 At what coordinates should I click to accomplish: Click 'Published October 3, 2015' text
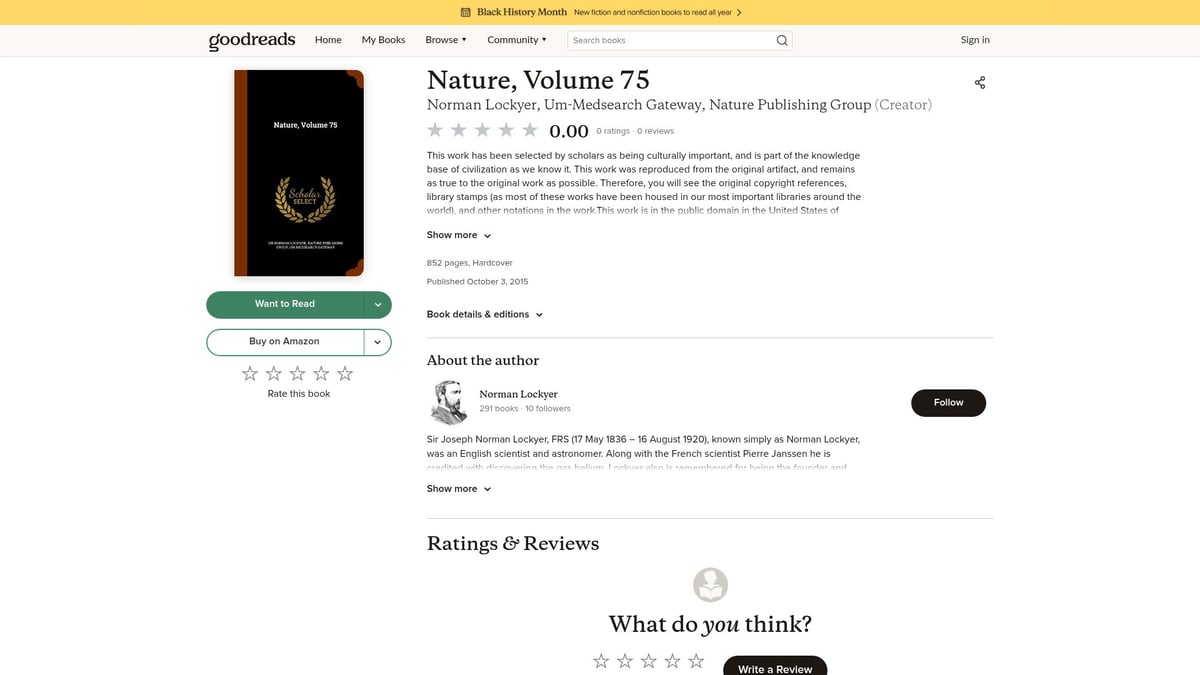coord(477,282)
